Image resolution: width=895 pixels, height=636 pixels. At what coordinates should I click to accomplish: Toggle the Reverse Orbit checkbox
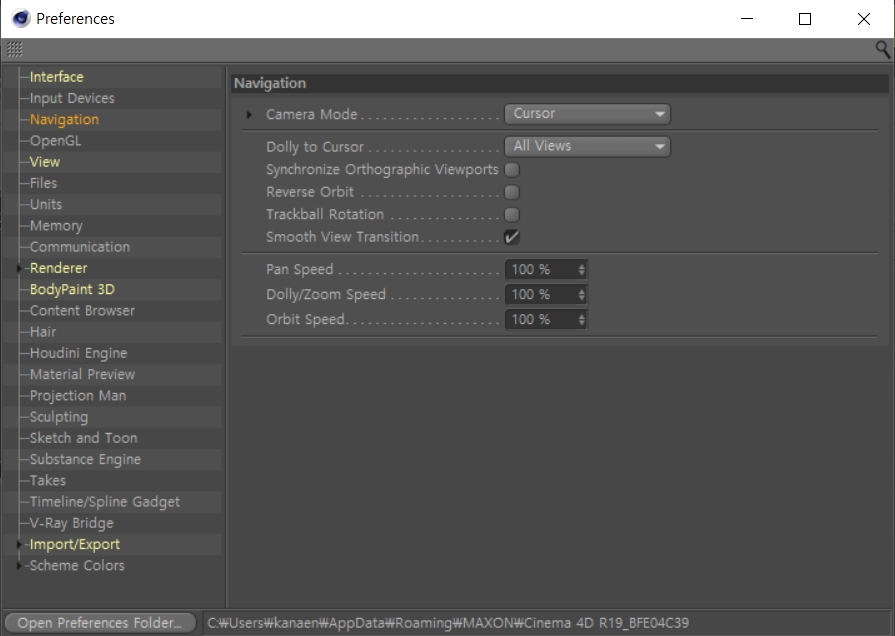512,192
